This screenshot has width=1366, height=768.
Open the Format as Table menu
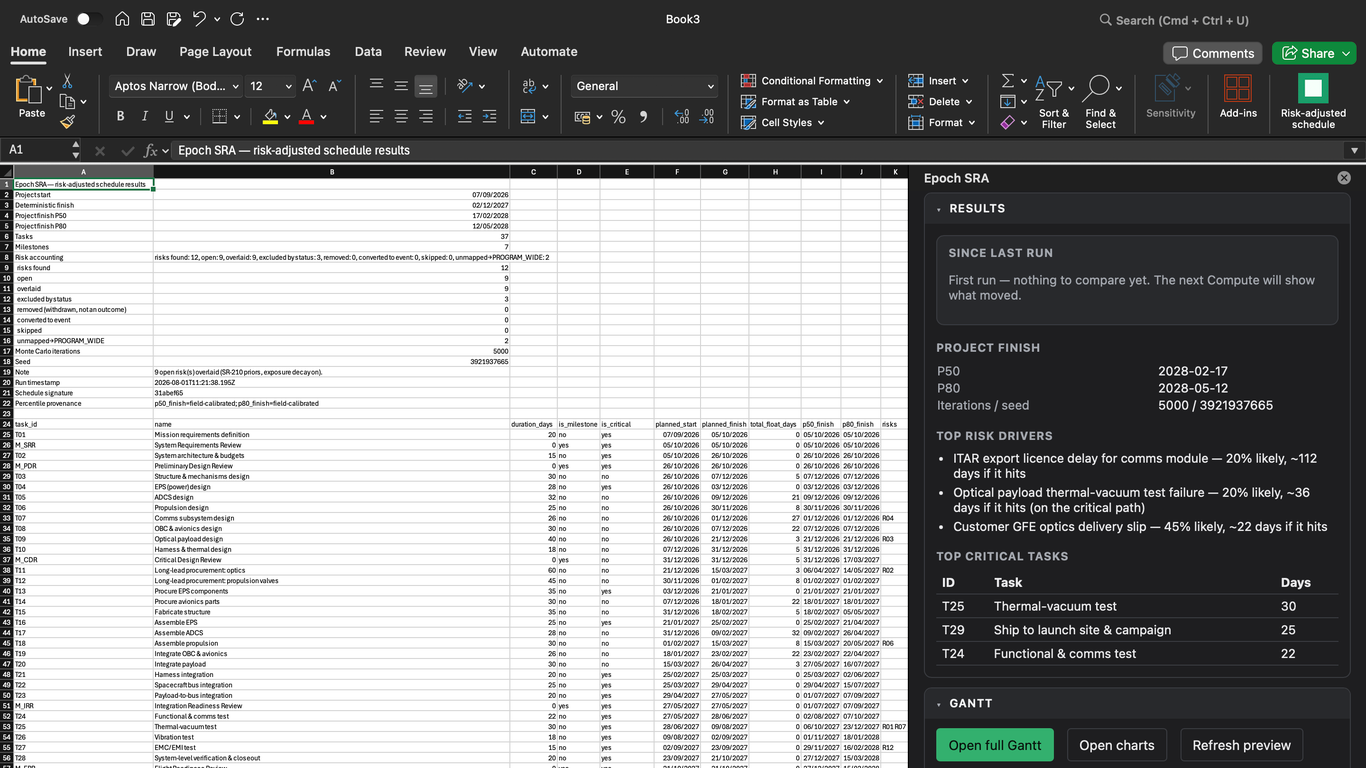coord(796,102)
